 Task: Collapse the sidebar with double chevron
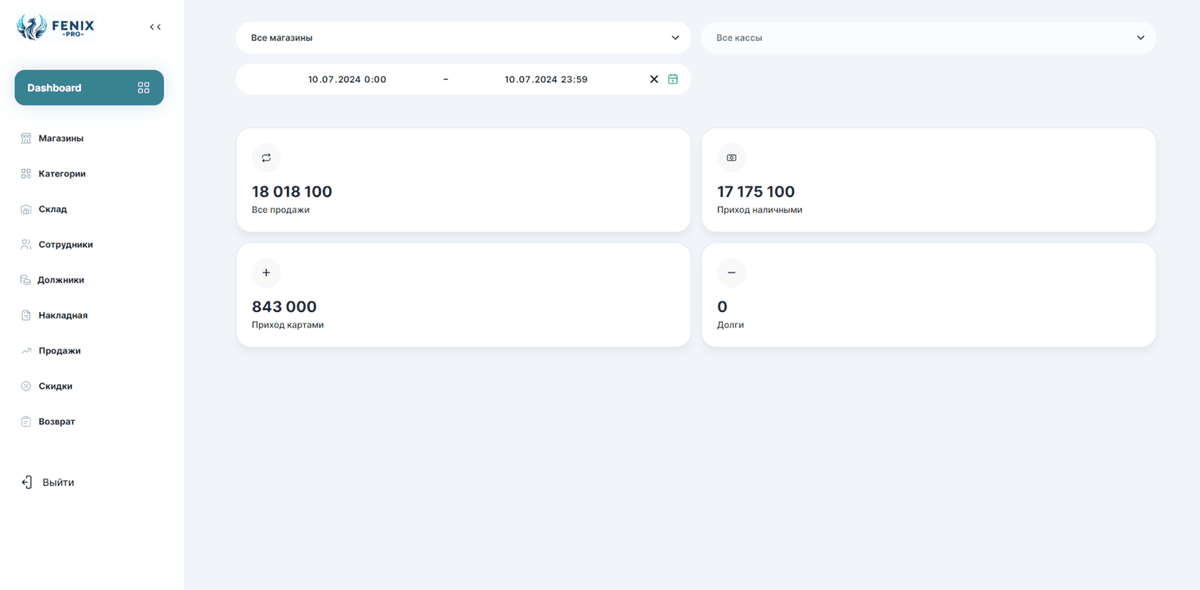(155, 27)
